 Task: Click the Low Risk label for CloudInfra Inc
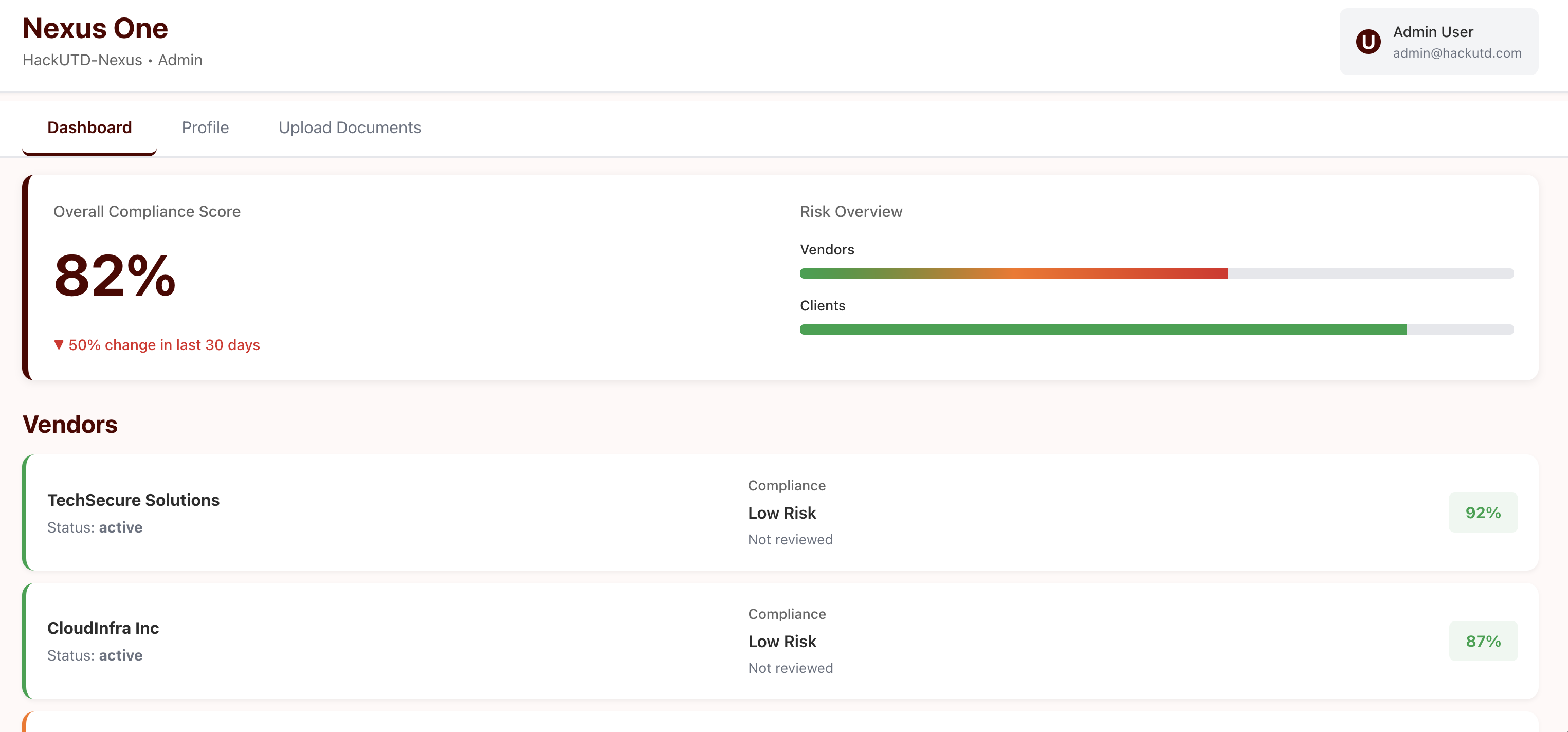point(781,642)
